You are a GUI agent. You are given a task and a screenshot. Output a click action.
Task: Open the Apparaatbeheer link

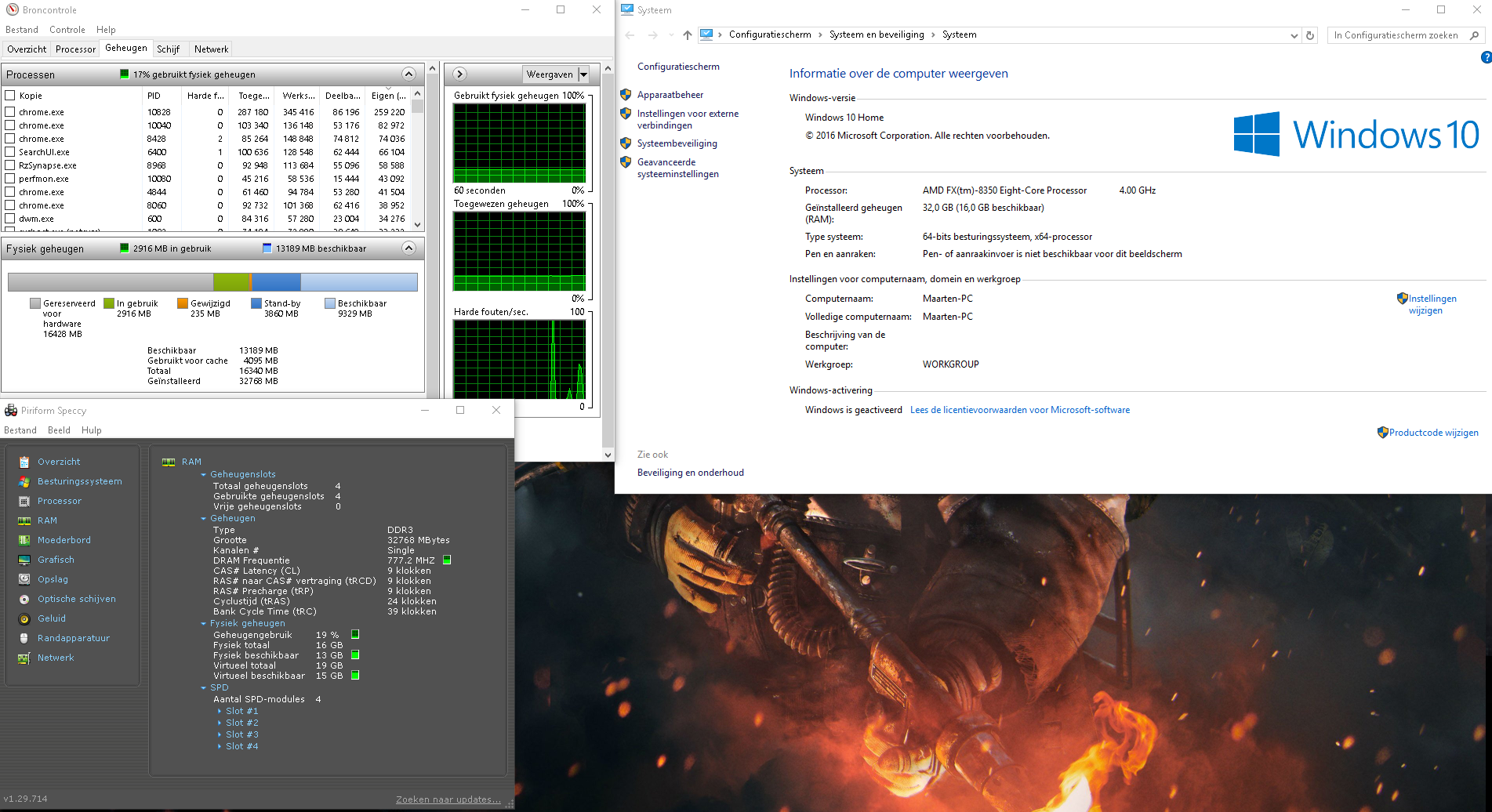click(670, 95)
